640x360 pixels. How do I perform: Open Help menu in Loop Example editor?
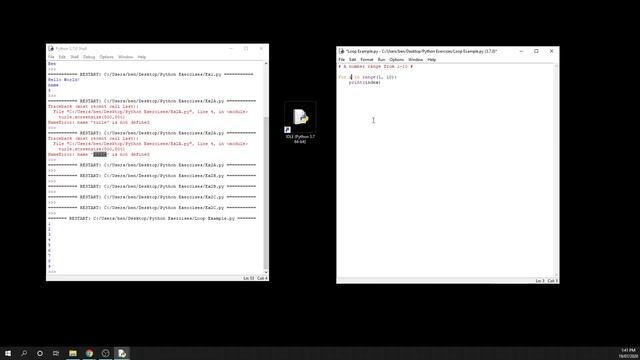click(431, 60)
